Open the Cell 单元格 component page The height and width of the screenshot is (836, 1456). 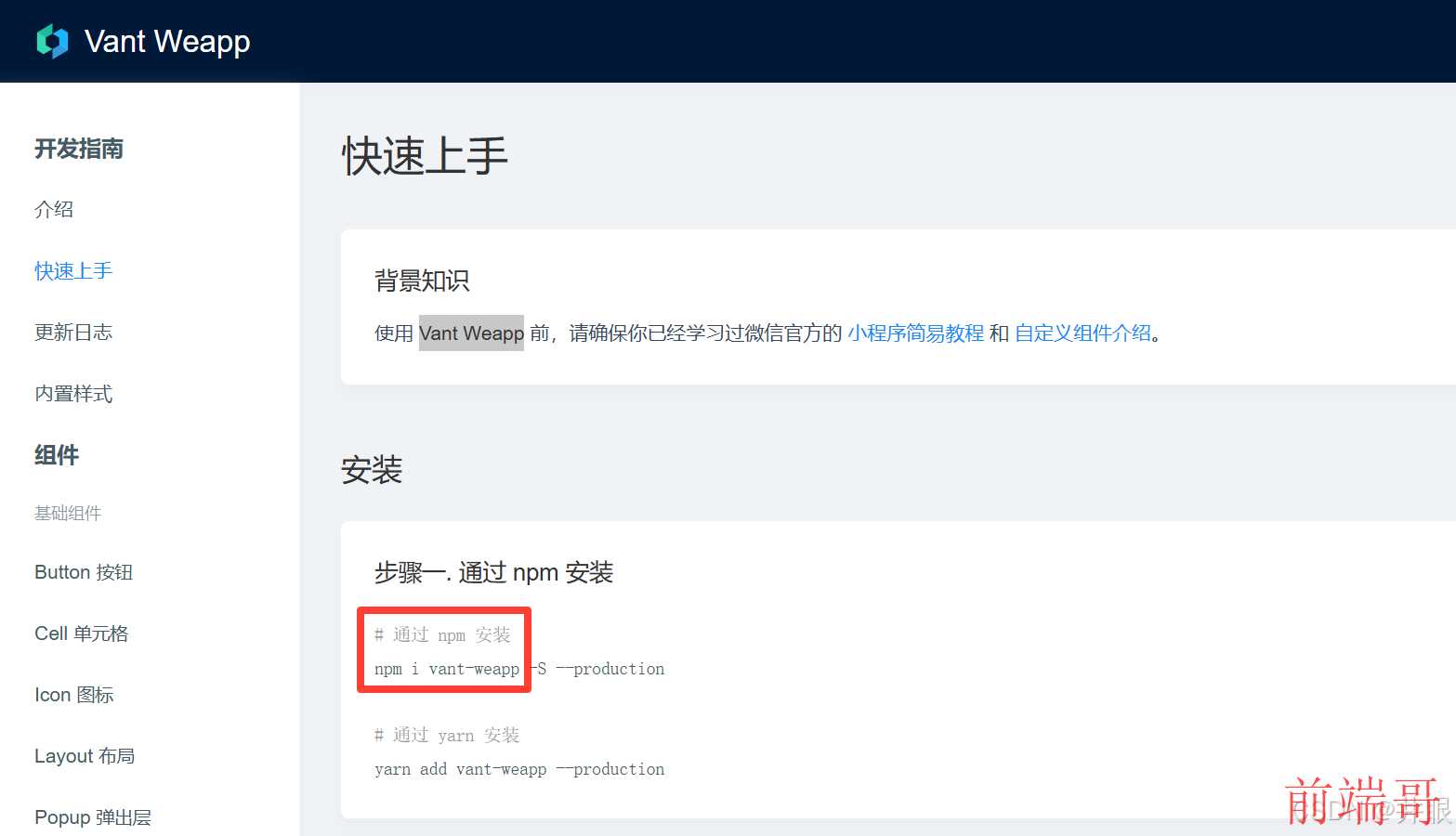[82, 634]
